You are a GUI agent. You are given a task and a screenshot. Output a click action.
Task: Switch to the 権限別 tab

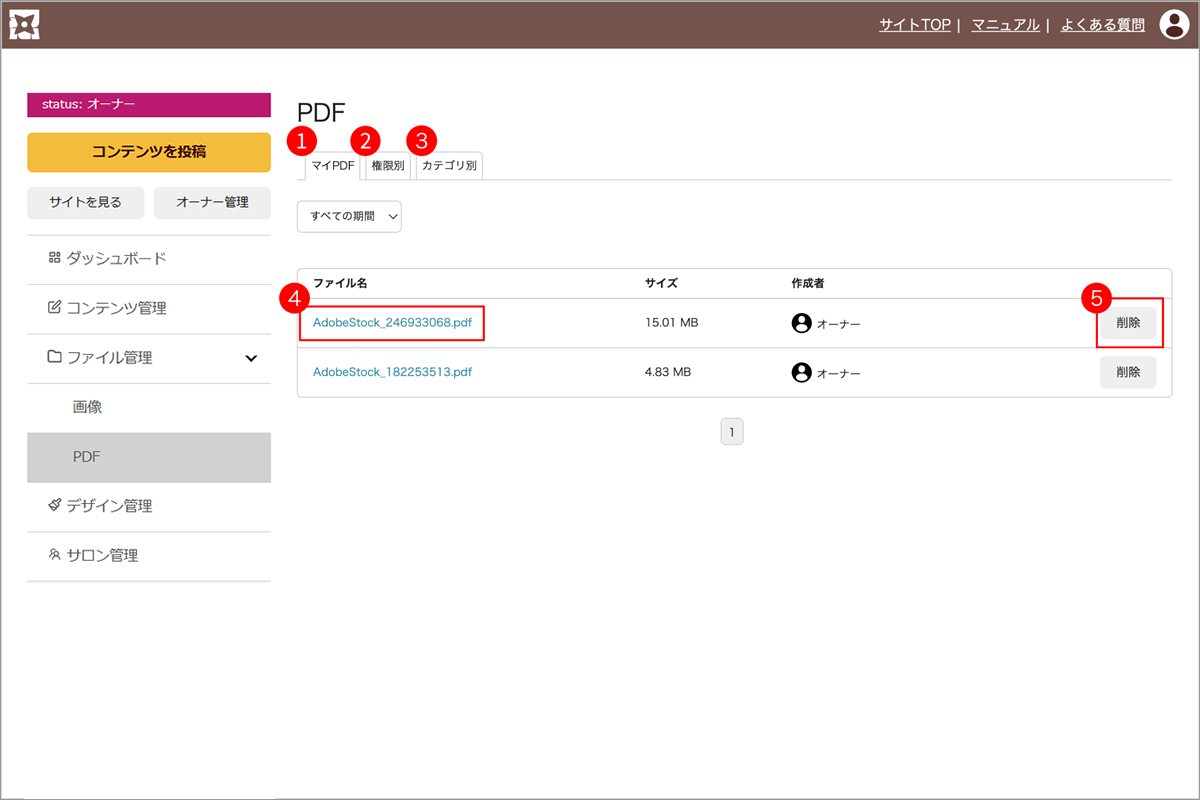coord(387,166)
